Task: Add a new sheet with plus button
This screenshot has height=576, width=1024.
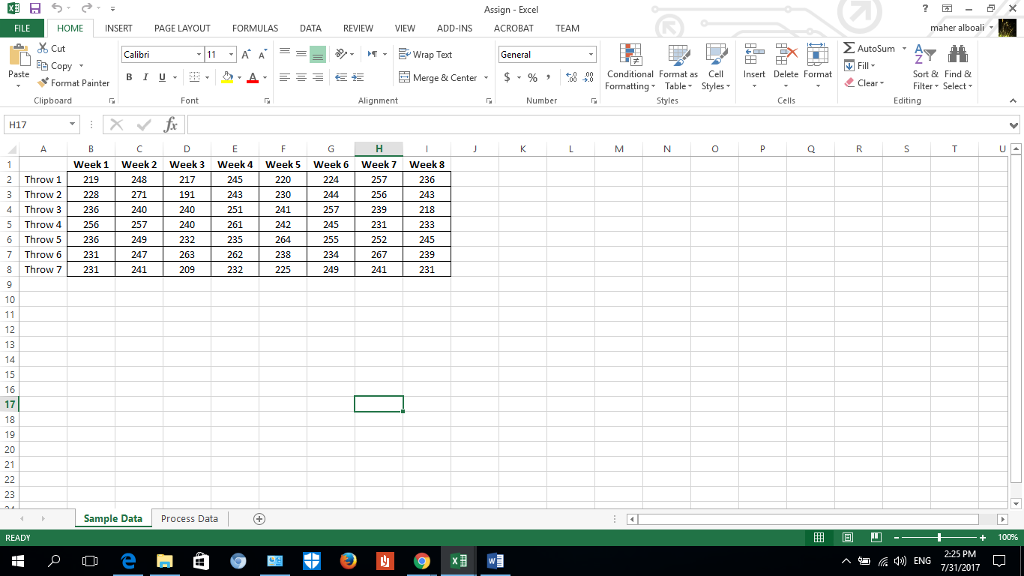Action: (x=259, y=518)
